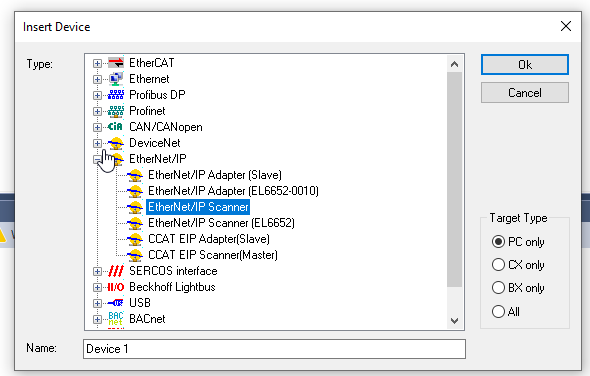Image resolution: width=590 pixels, height=376 pixels.
Task: Select the Profibus DP label
Action: tap(157, 95)
